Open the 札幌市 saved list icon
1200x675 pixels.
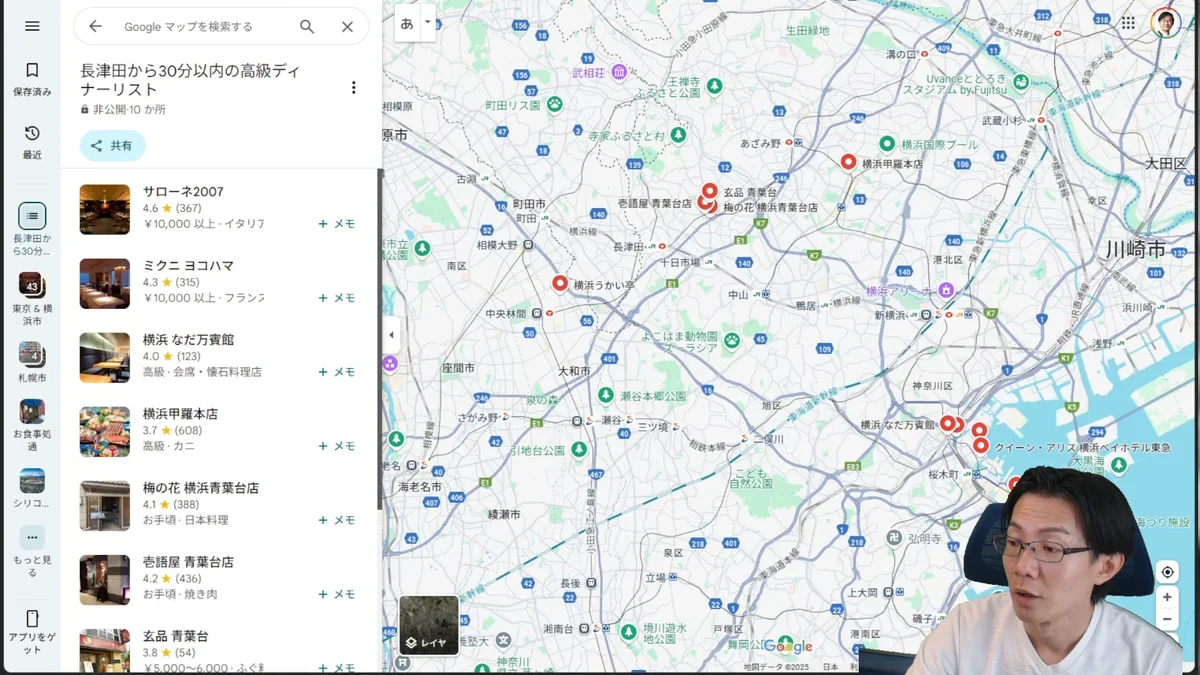[x=31, y=354]
